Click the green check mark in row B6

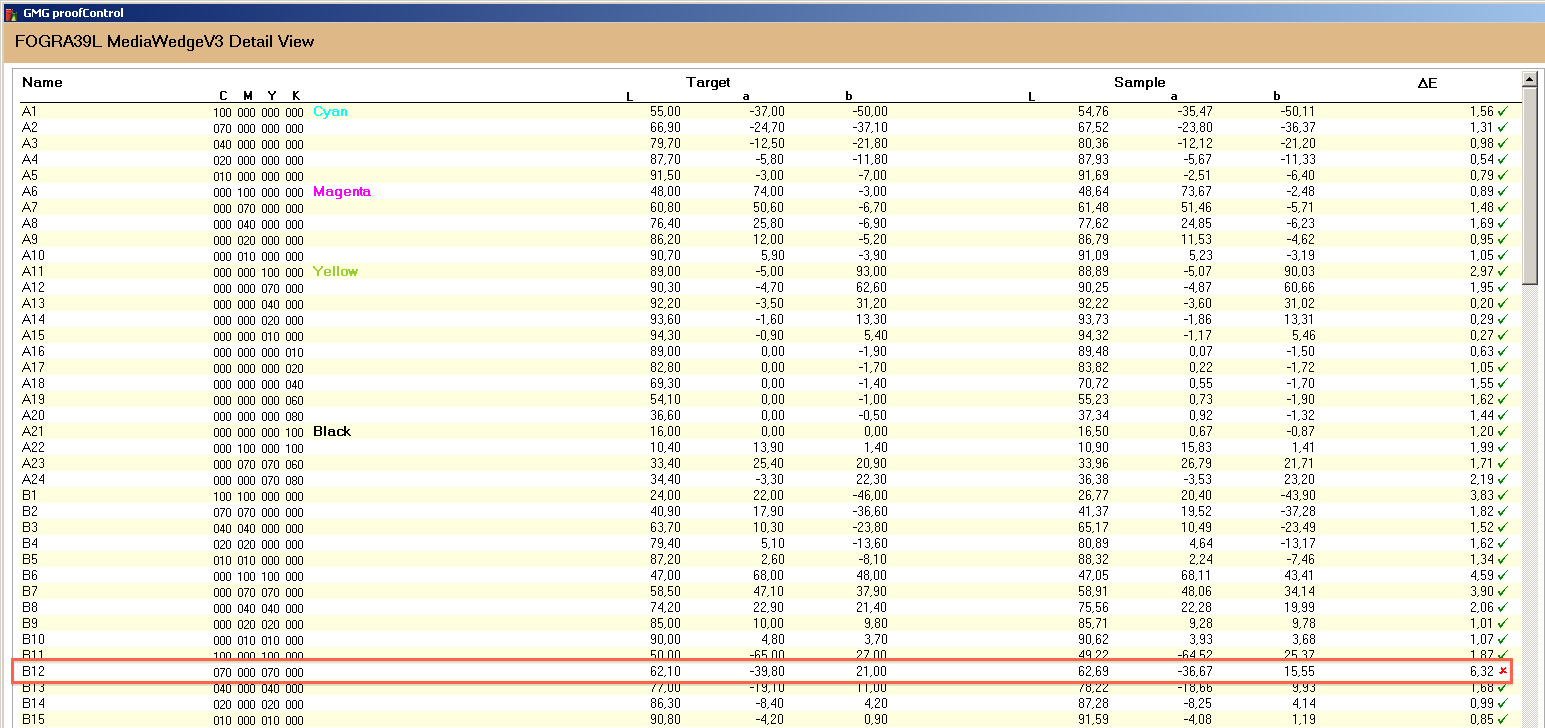1503,575
